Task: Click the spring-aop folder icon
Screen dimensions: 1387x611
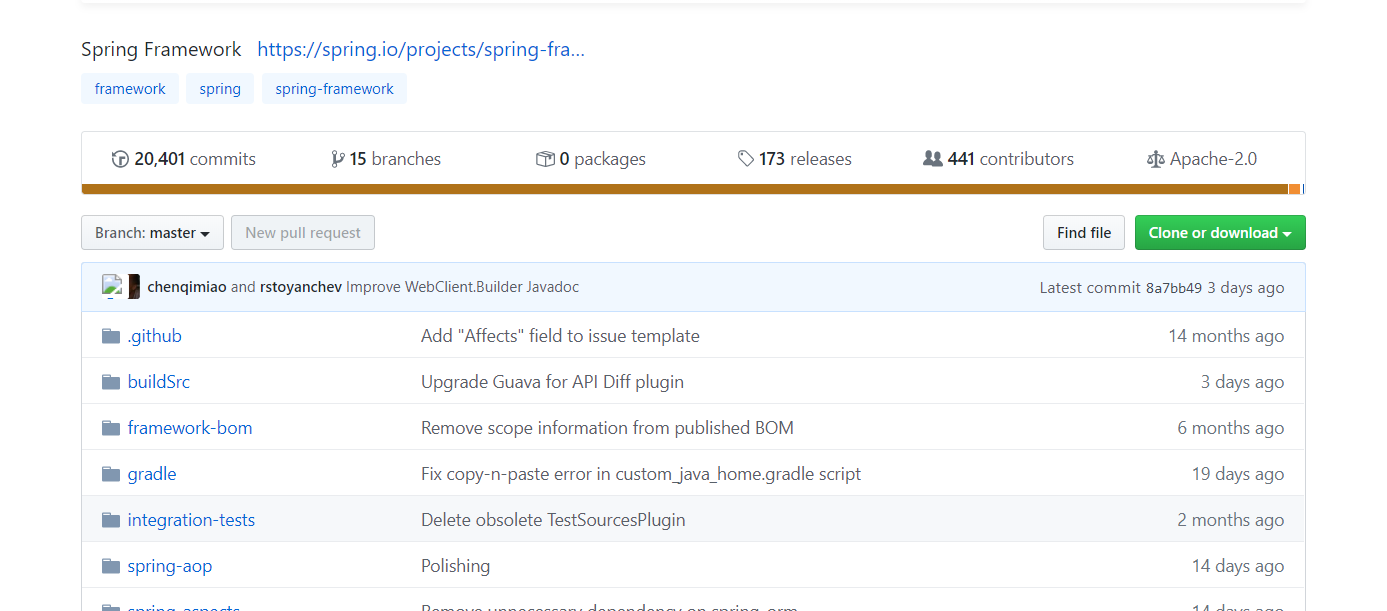Action: point(111,566)
